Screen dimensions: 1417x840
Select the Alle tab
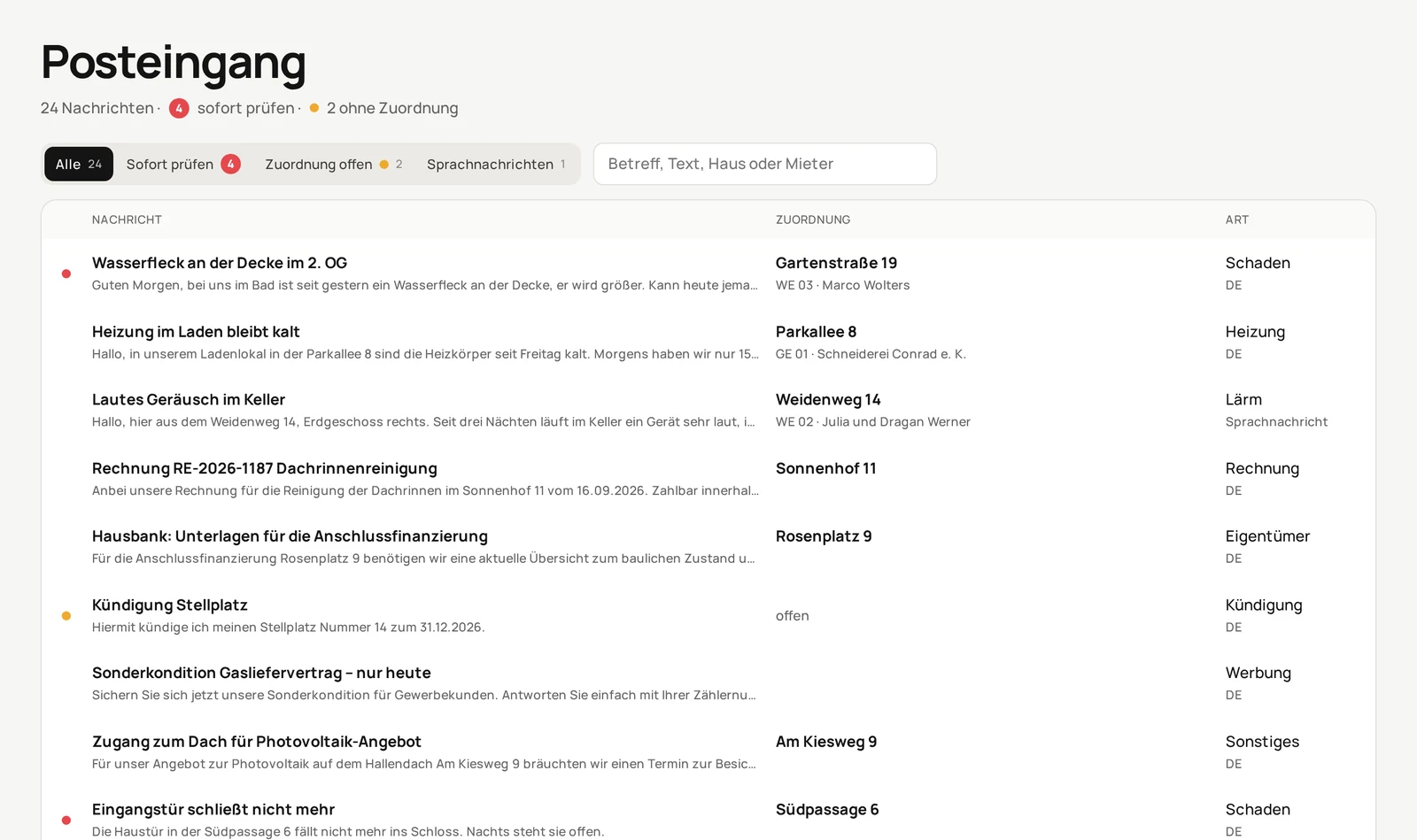coord(79,164)
